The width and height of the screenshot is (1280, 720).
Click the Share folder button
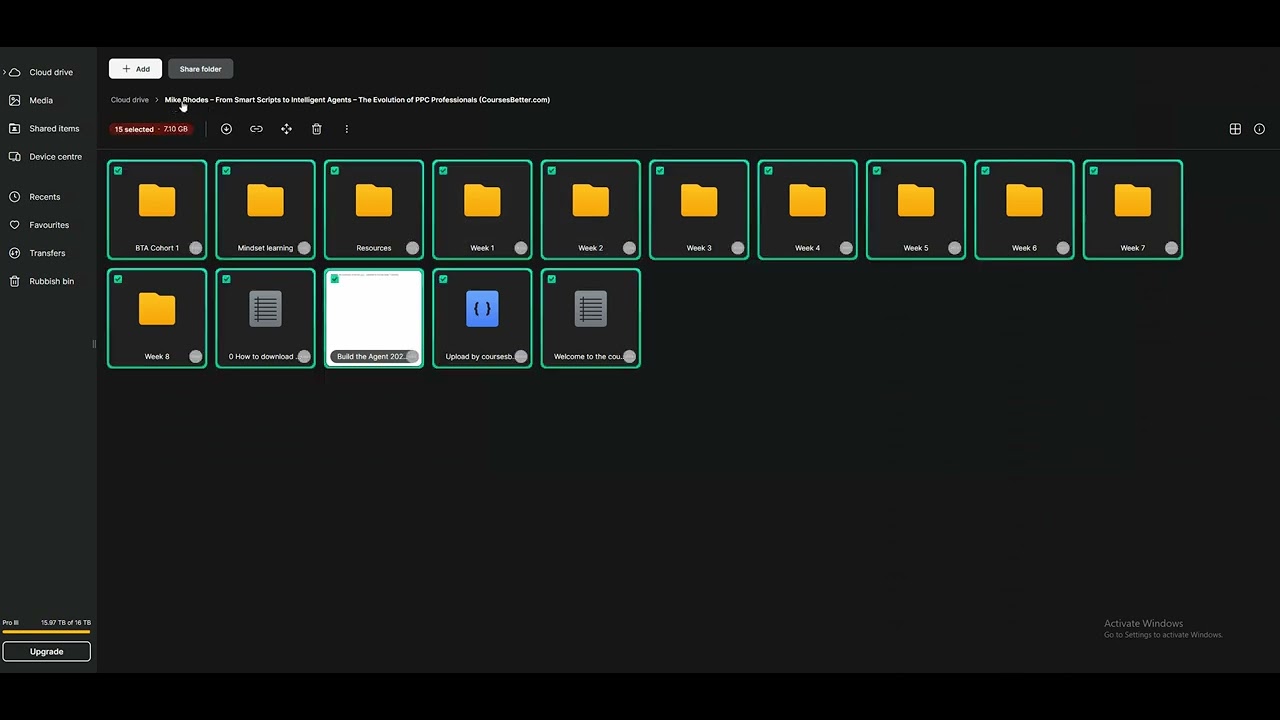(x=201, y=69)
